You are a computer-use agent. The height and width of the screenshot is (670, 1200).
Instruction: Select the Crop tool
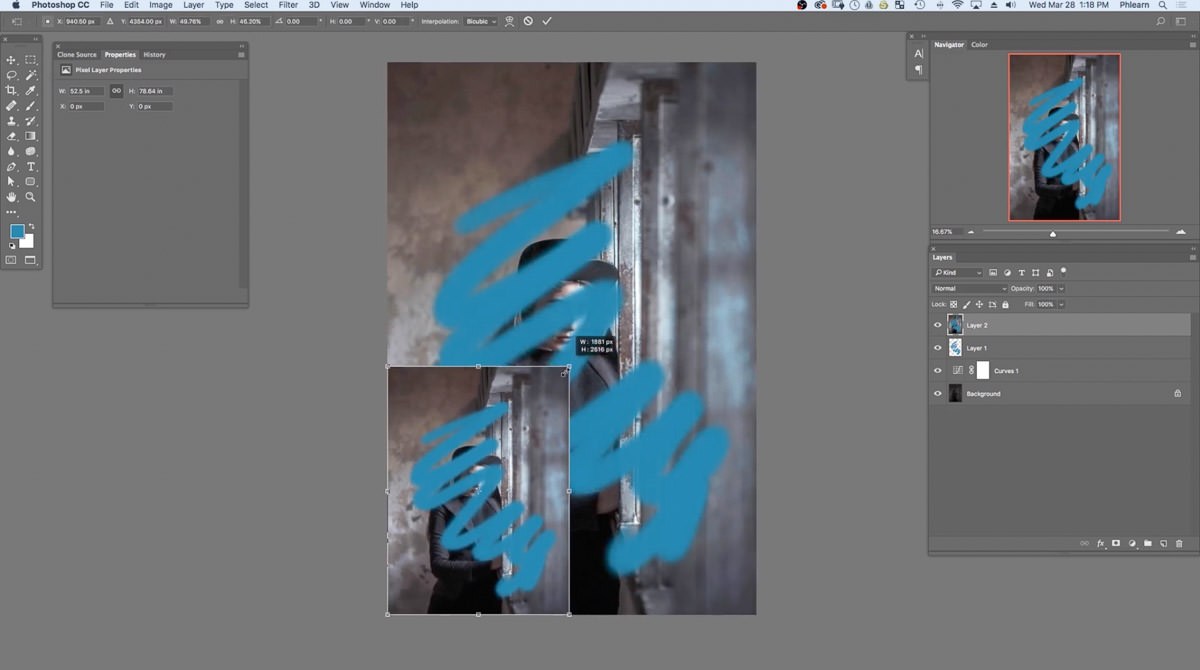(12, 90)
